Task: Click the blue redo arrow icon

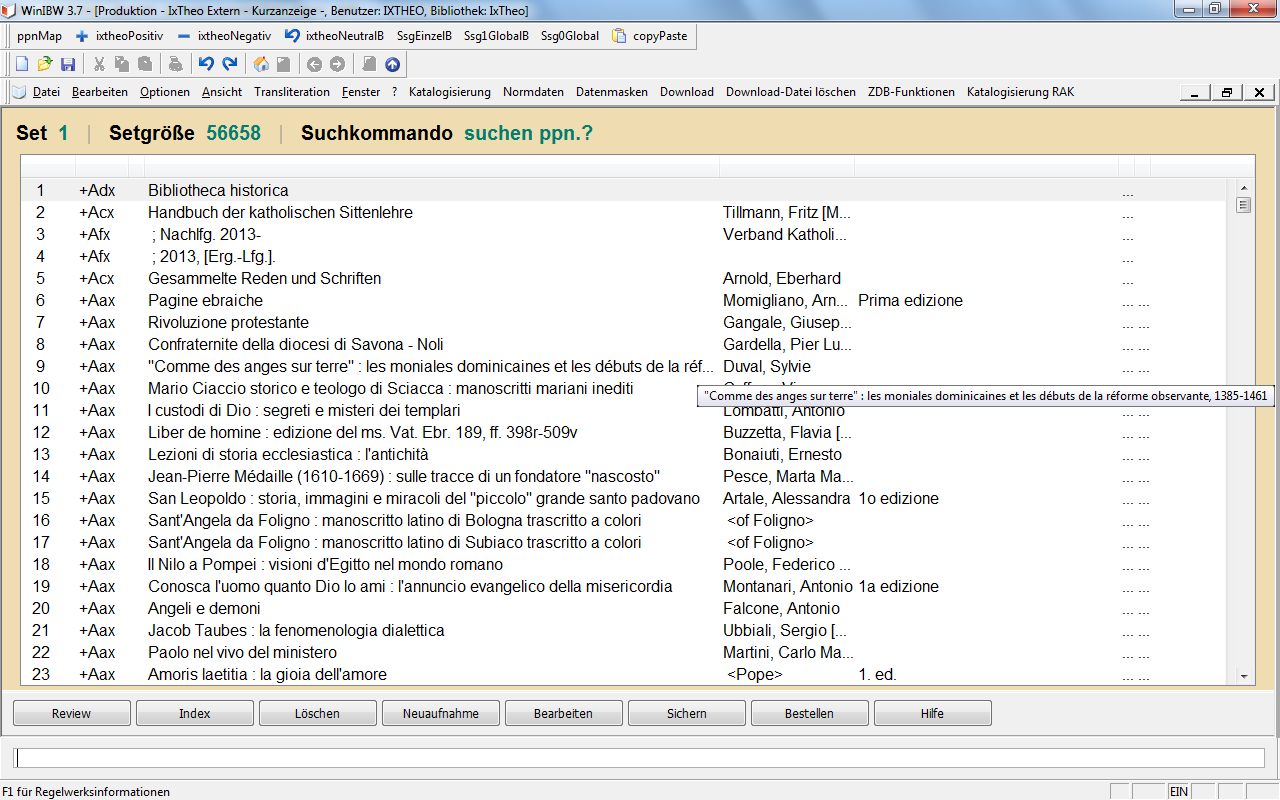Action: pos(230,64)
